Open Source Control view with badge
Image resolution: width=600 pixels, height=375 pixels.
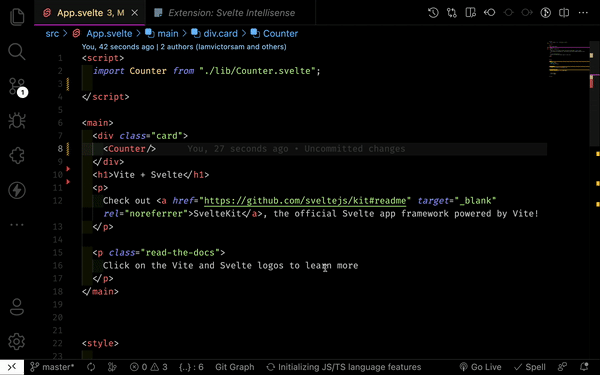(18, 87)
